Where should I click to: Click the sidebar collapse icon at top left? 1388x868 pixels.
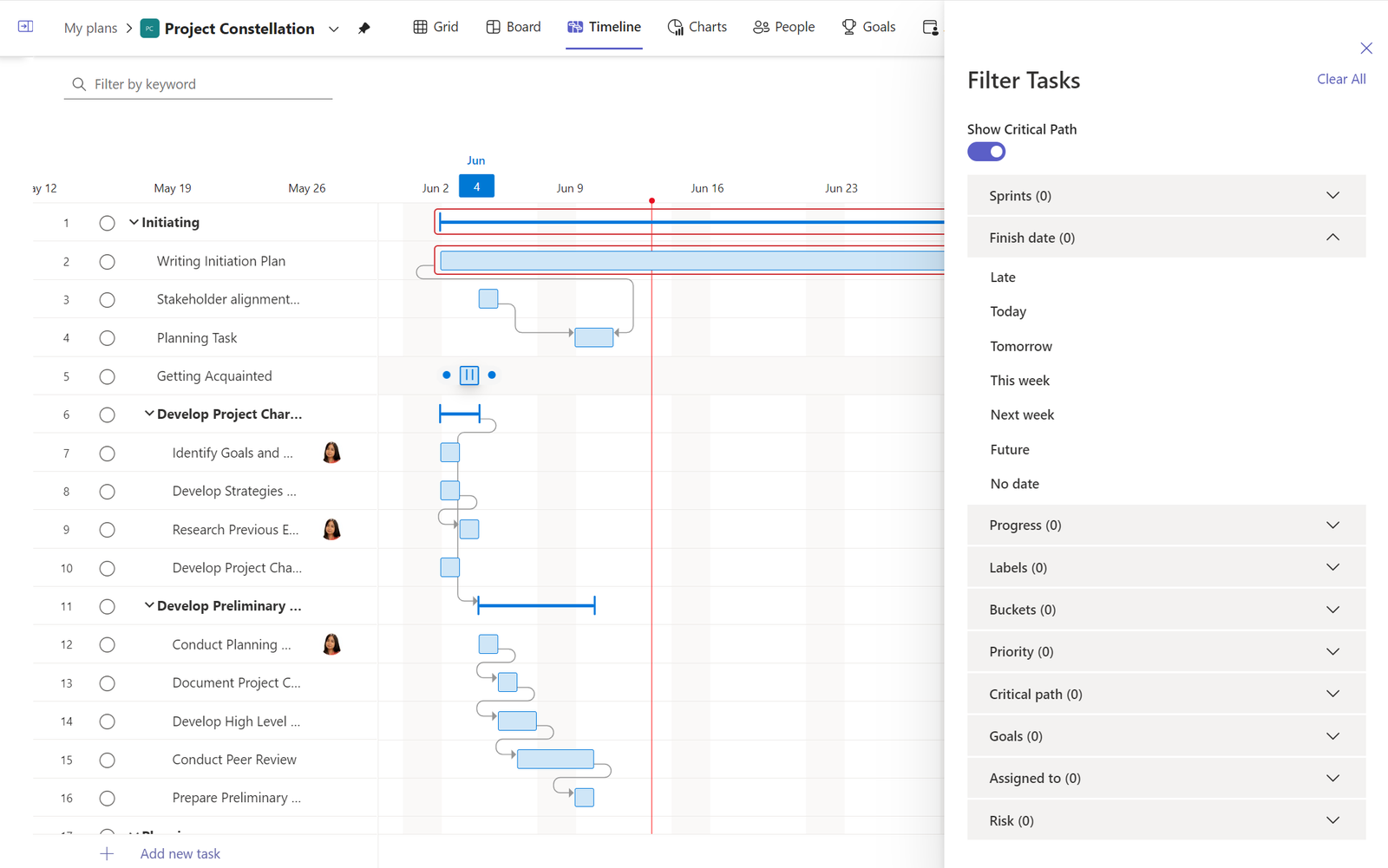(25, 27)
